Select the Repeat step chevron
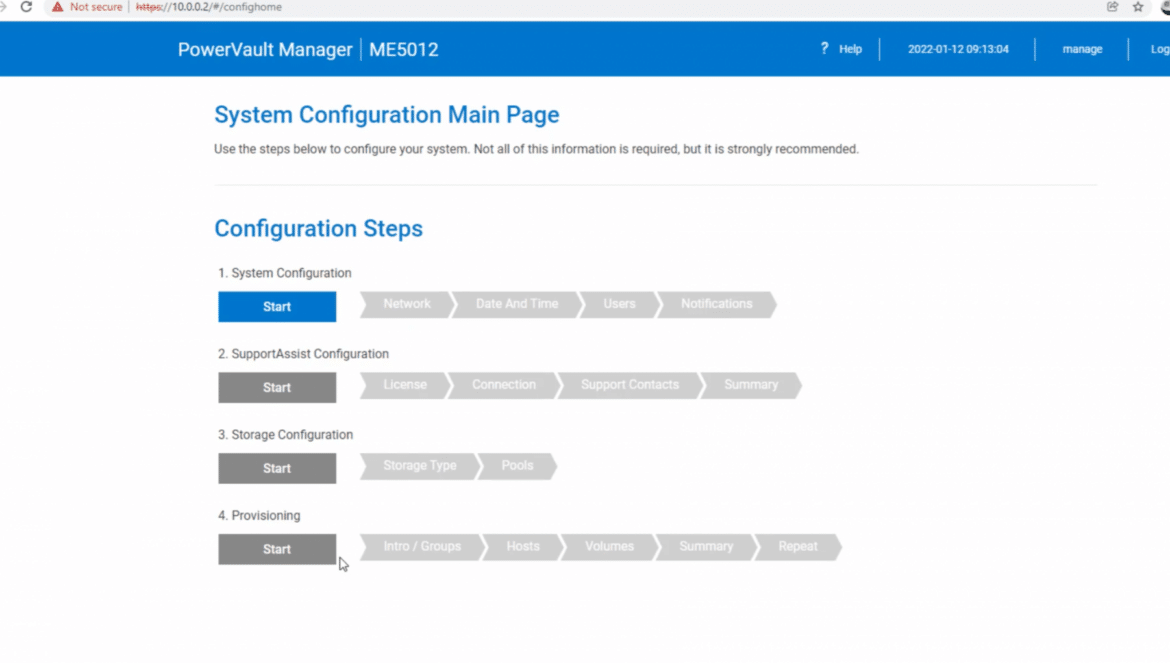Viewport: 1170px width, 663px height. pyautogui.click(x=798, y=547)
